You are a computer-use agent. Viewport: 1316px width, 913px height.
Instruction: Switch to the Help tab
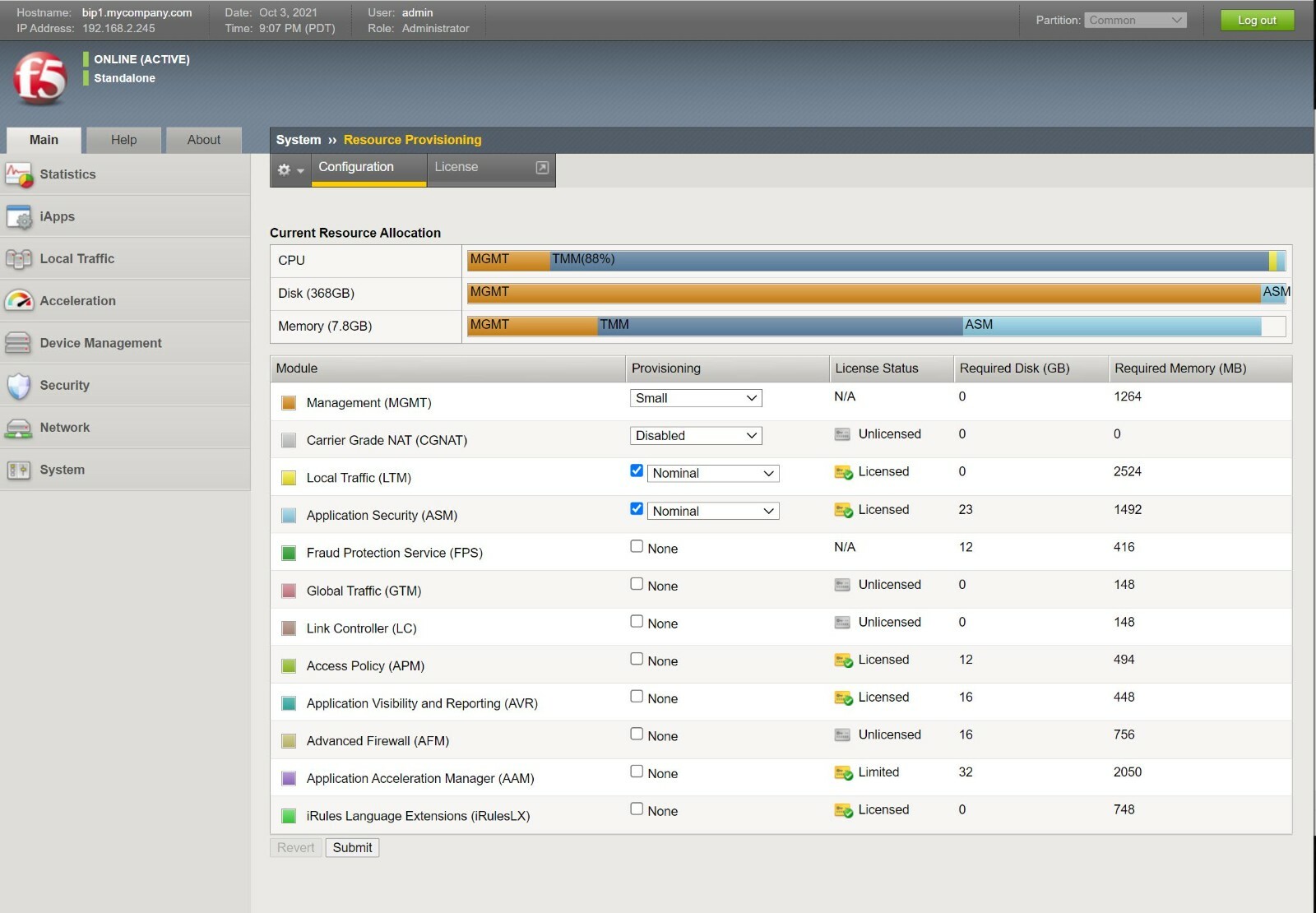click(124, 140)
